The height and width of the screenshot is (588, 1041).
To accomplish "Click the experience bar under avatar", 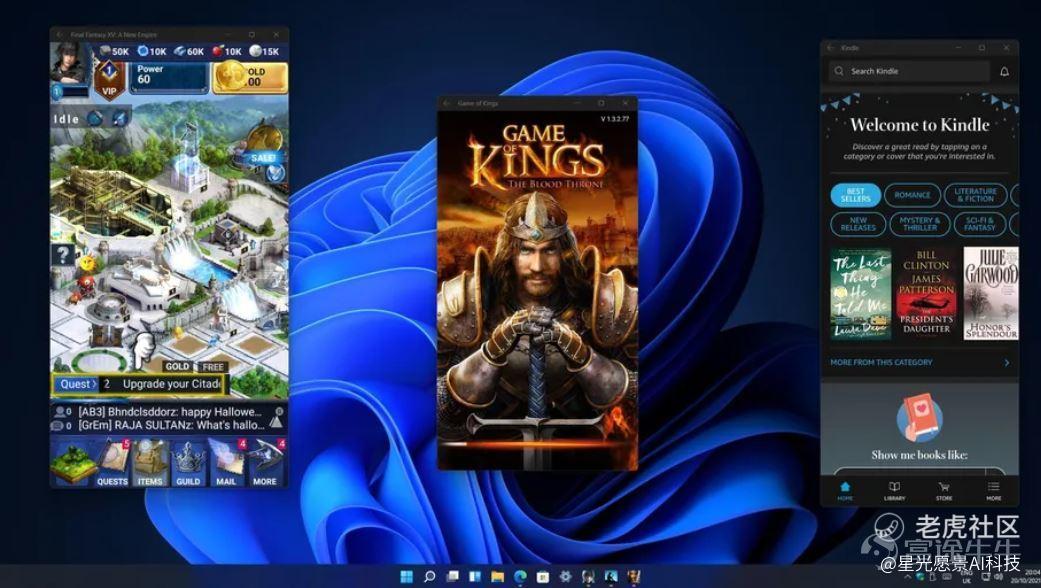I will [72, 92].
